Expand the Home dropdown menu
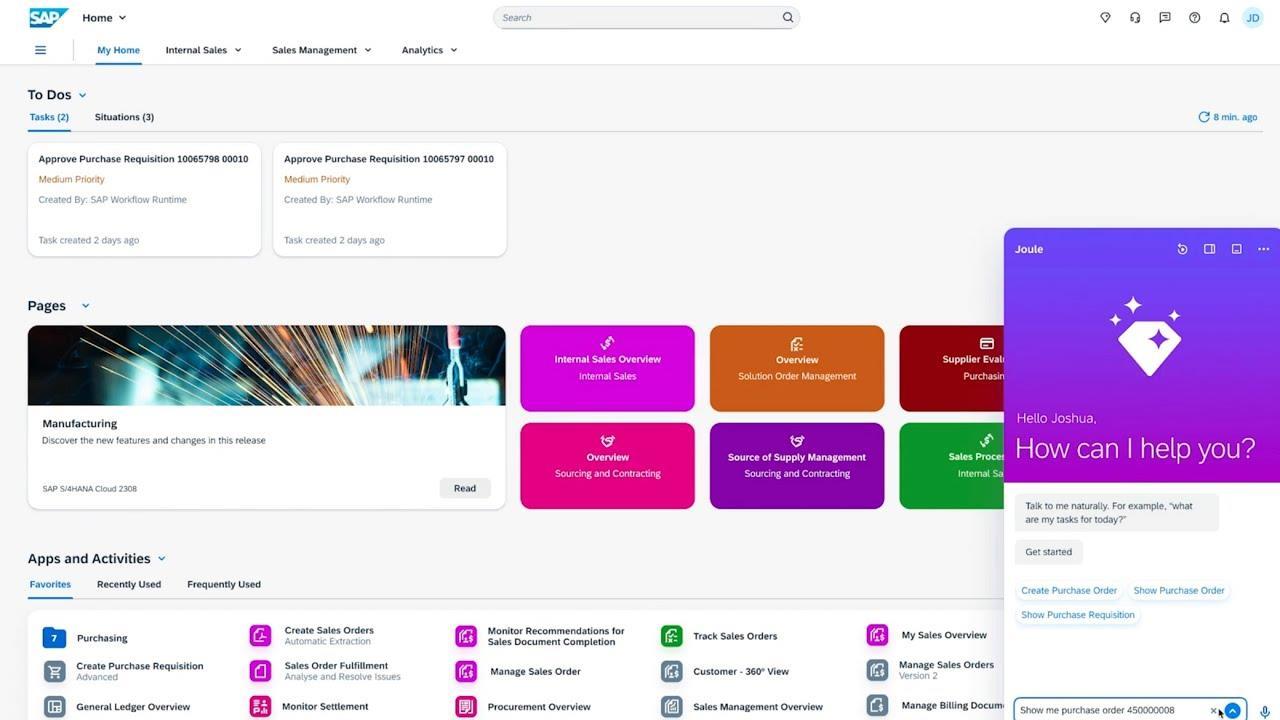 [104, 17]
